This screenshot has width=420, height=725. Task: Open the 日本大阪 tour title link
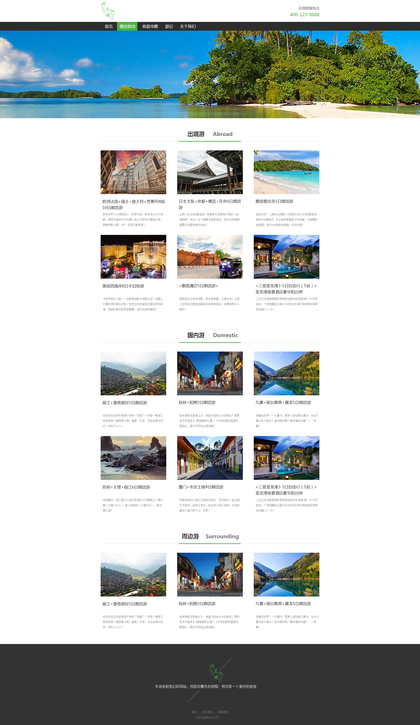(210, 204)
